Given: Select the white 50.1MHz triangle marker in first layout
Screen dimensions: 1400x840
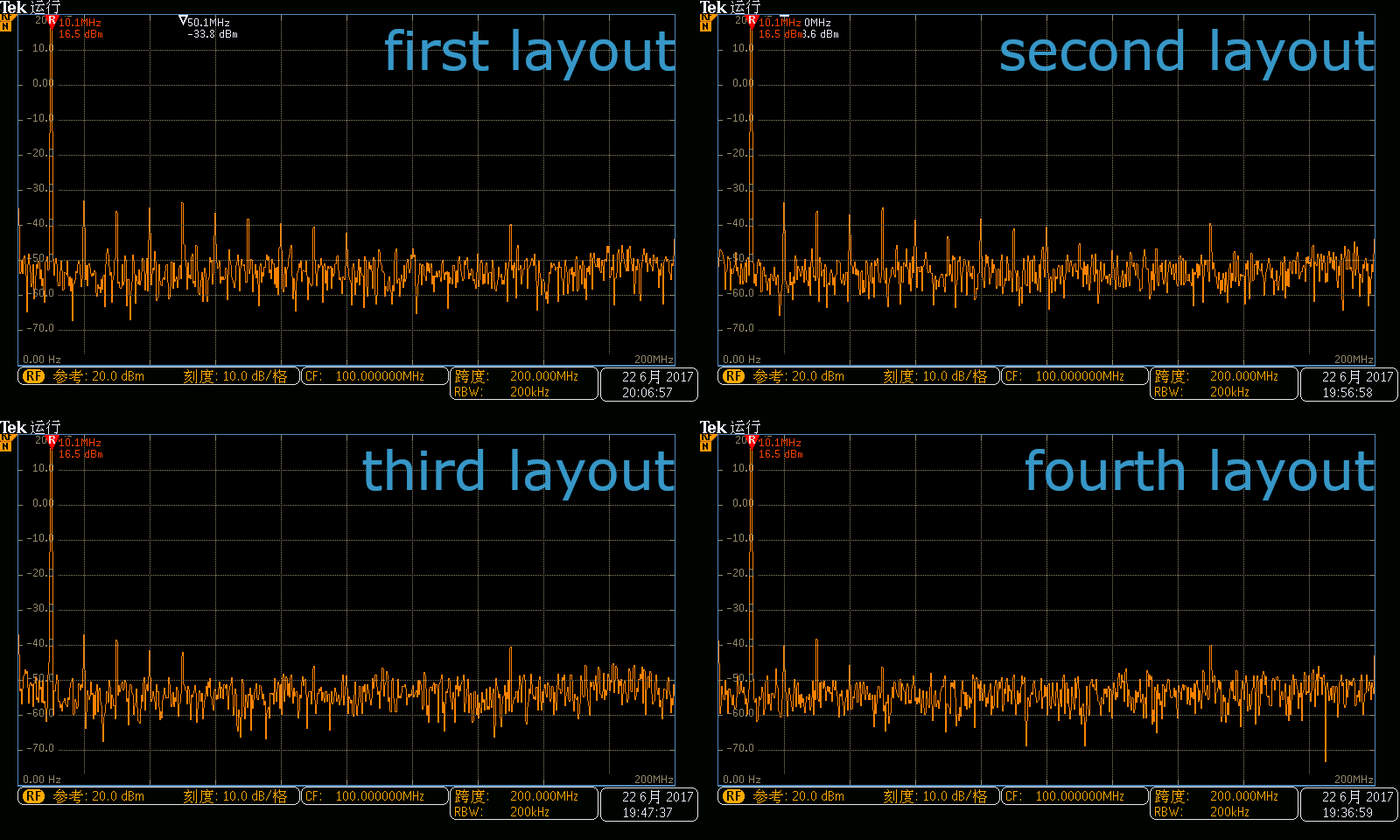Looking at the screenshot, I should click(x=182, y=20).
